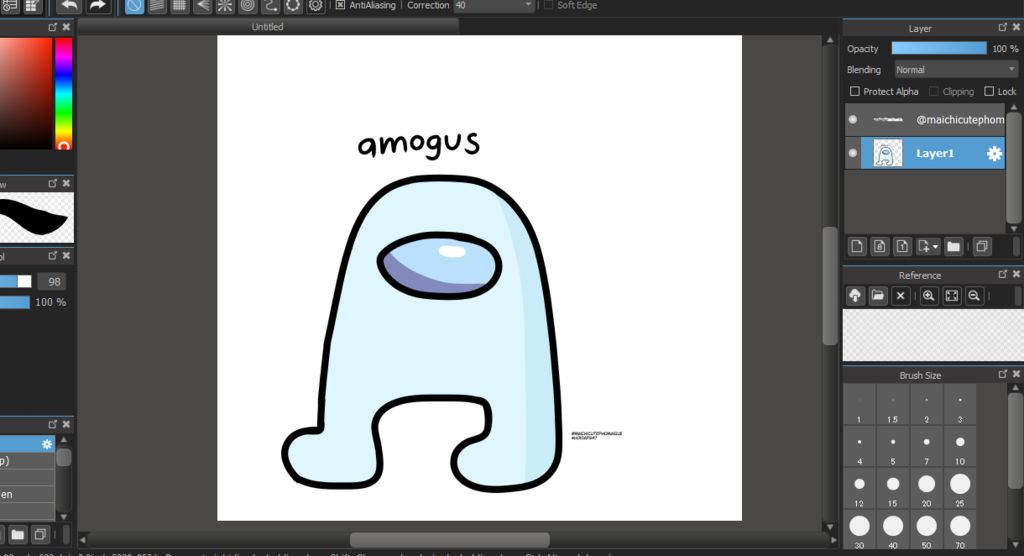Toggle the Soft Edge checkbox
Screen dimensions: 1024x556
[548, 5]
